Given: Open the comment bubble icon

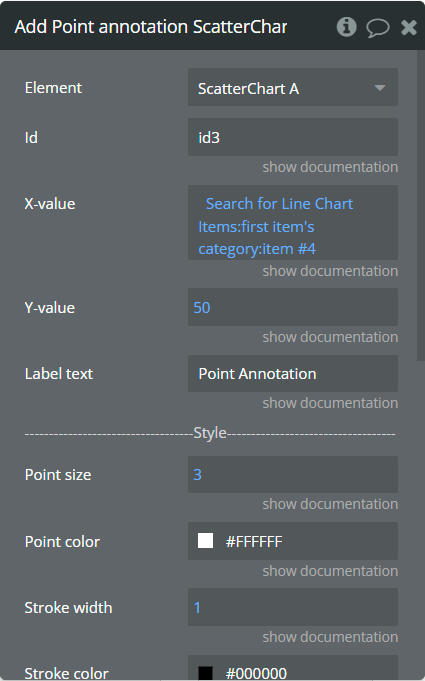Looking at the screenshot, I should pos(377,28).
